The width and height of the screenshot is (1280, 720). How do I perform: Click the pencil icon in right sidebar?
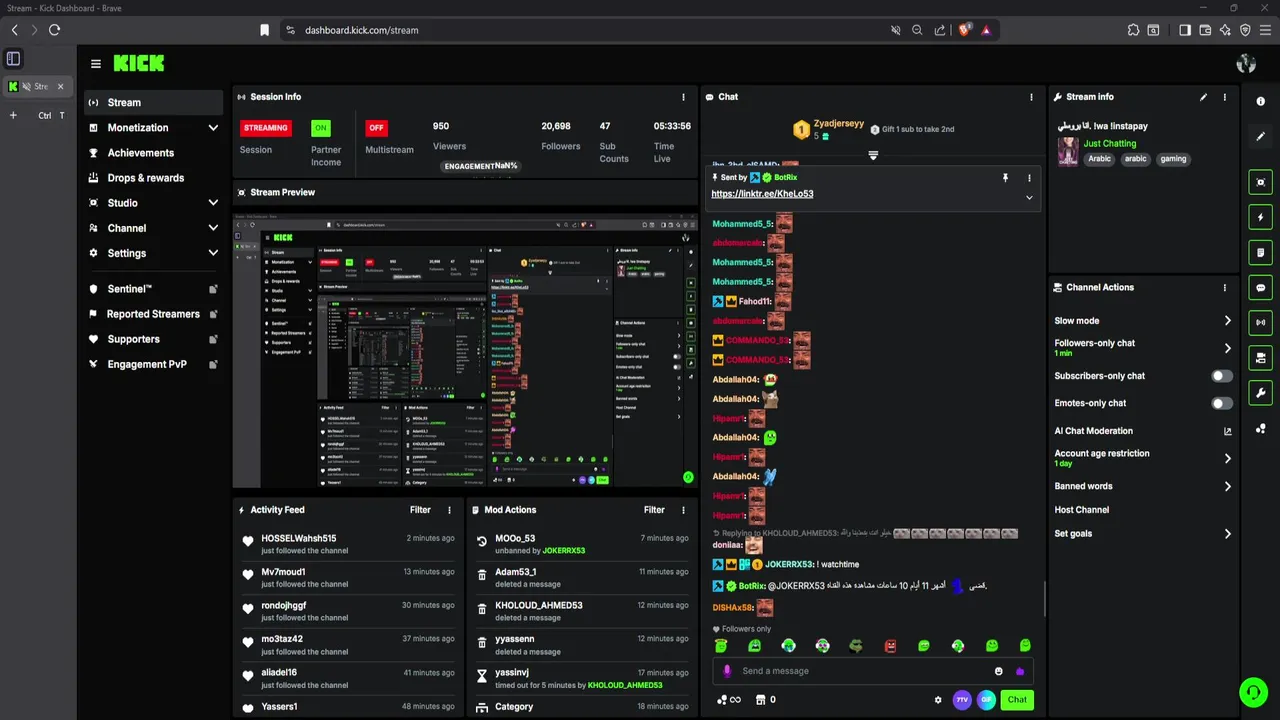1261,137
